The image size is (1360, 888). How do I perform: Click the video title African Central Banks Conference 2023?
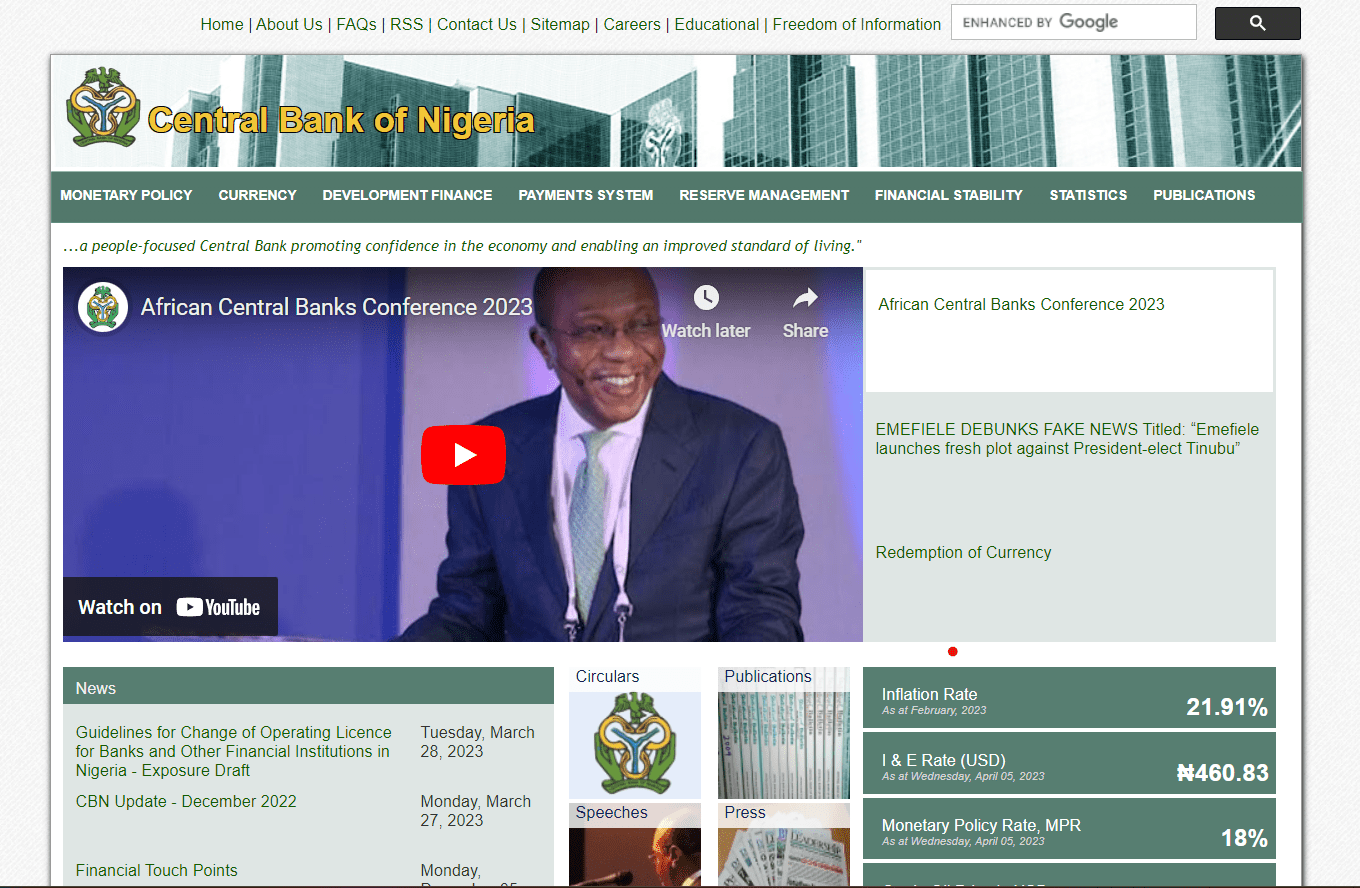click(x=337, y=307)
